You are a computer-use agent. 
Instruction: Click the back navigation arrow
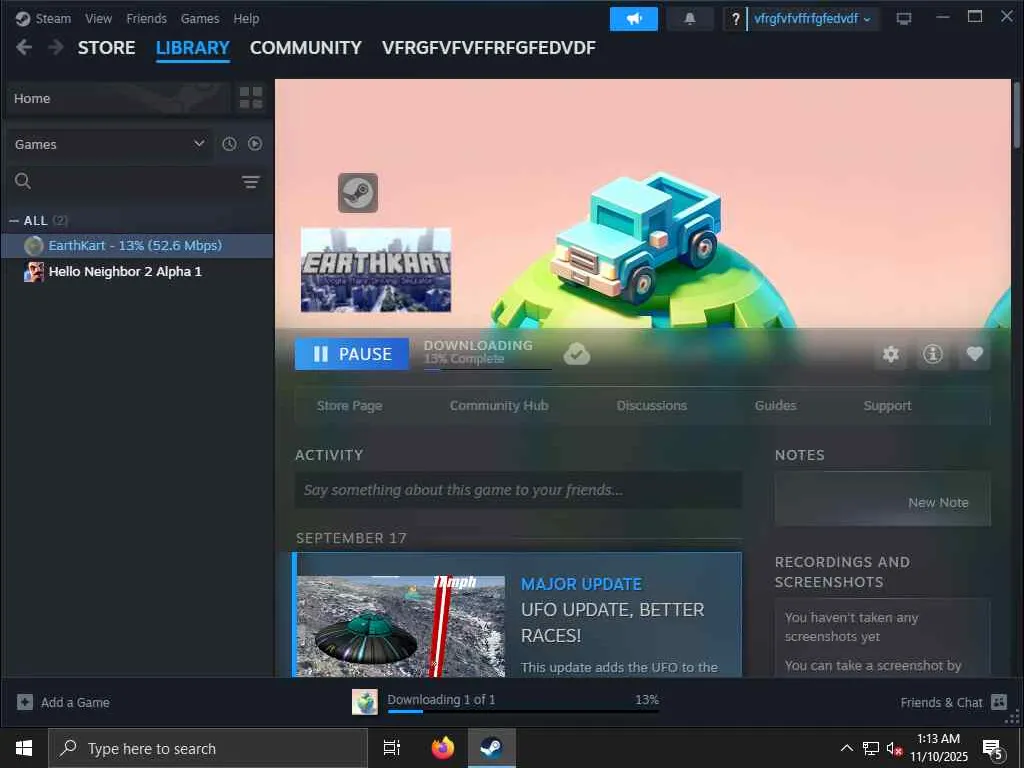[24, 48]
